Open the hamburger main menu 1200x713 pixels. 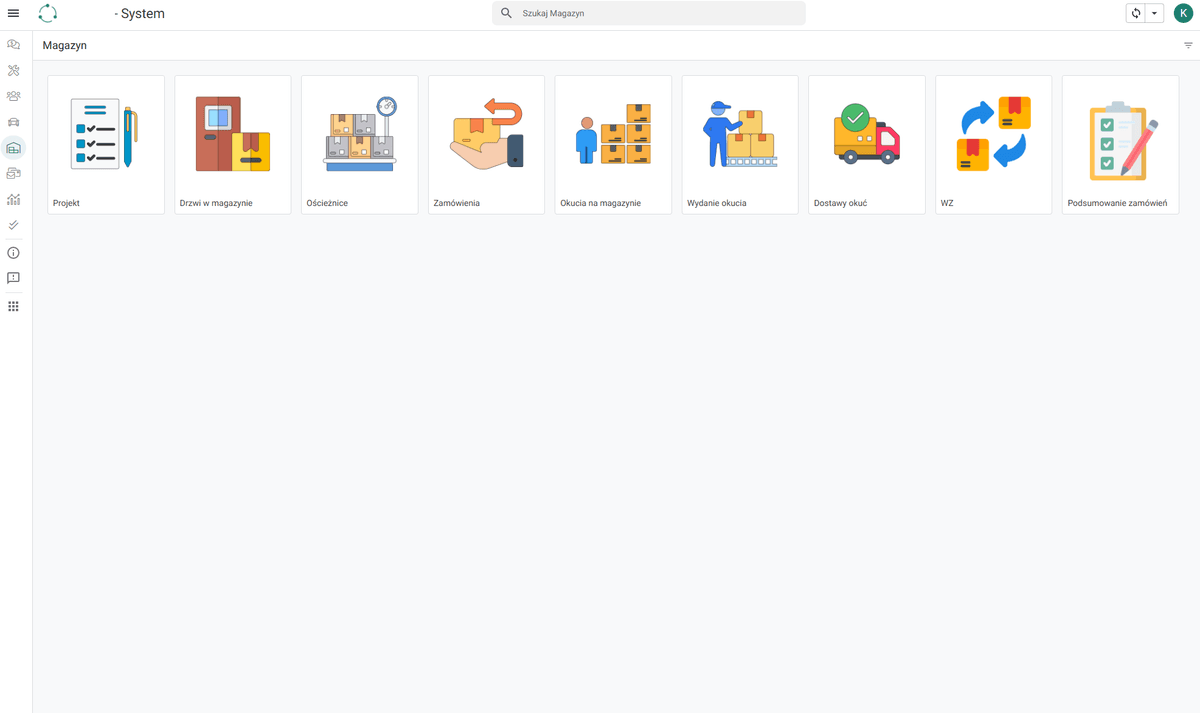click(13, 13)
